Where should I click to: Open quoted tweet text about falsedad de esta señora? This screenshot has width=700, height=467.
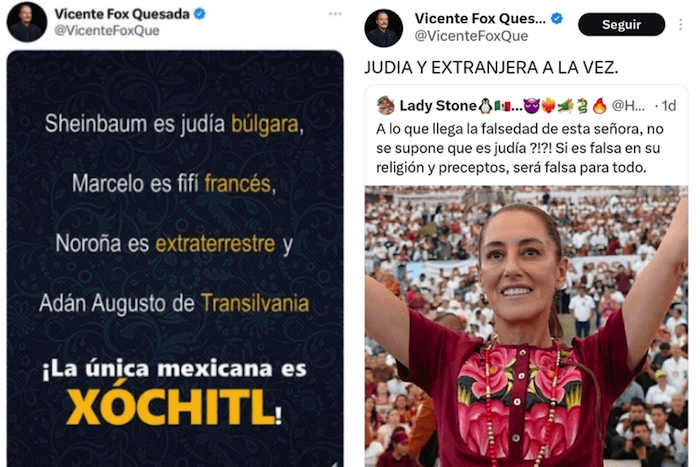click(519, 148)
